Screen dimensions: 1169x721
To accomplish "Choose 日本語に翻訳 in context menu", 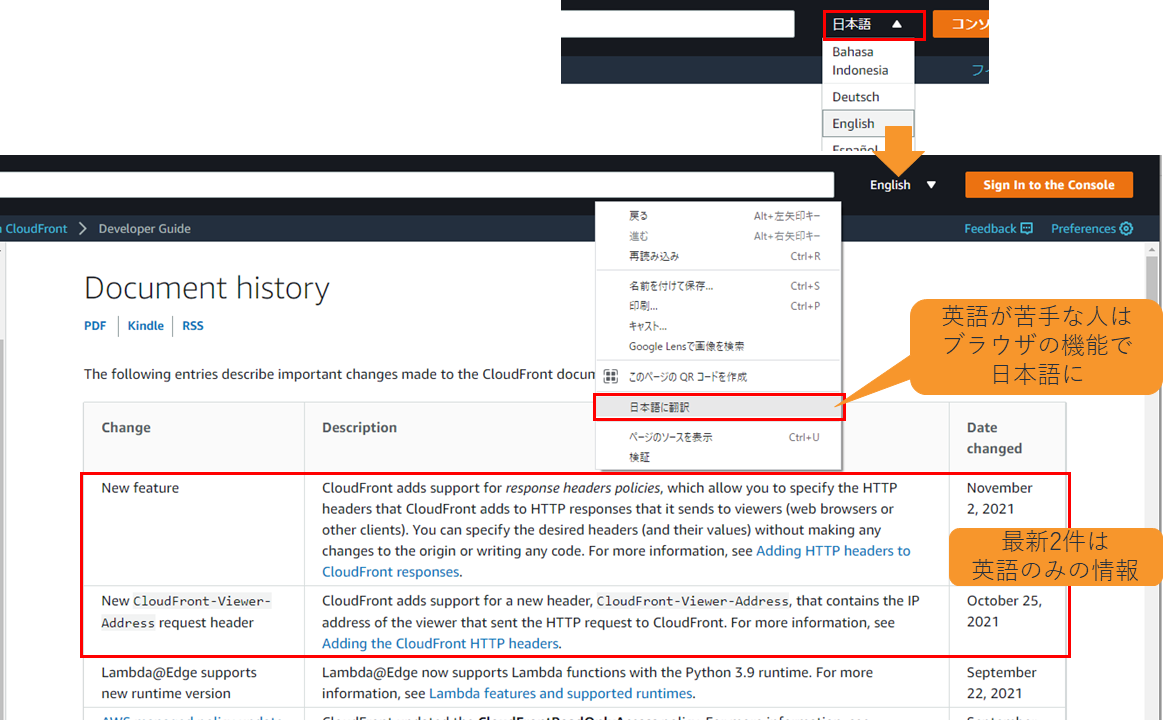I will [x=719, y=407].
